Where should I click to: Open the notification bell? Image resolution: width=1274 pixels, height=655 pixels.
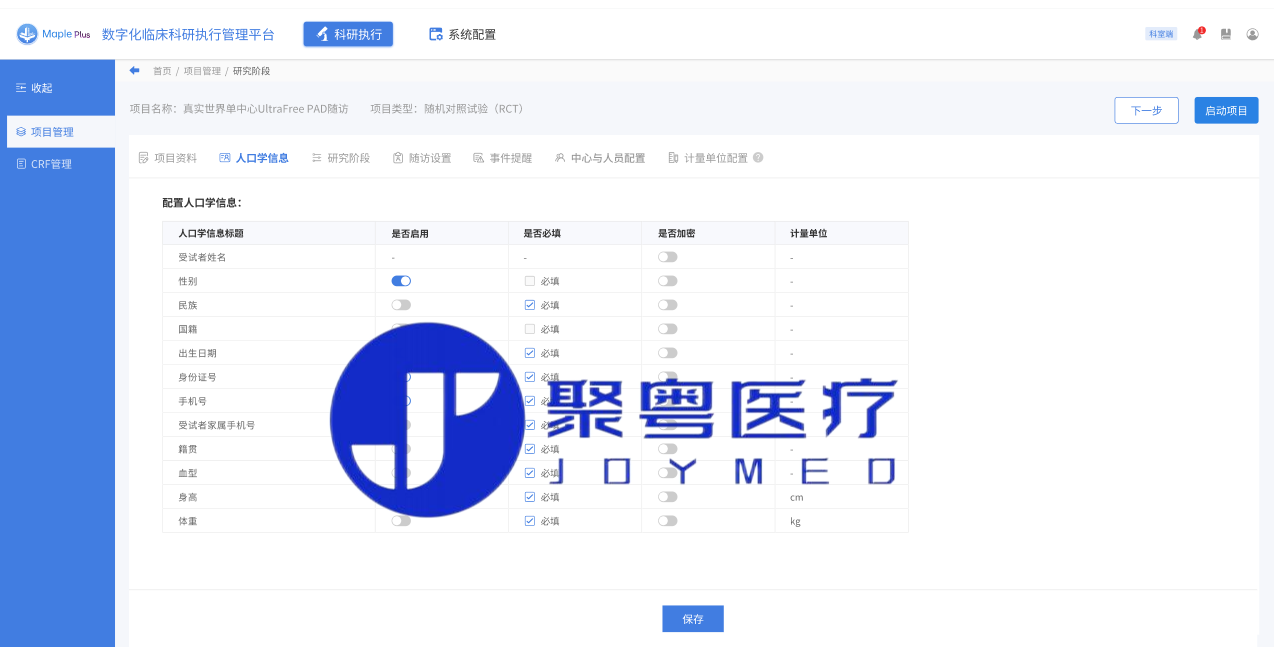1197,34
